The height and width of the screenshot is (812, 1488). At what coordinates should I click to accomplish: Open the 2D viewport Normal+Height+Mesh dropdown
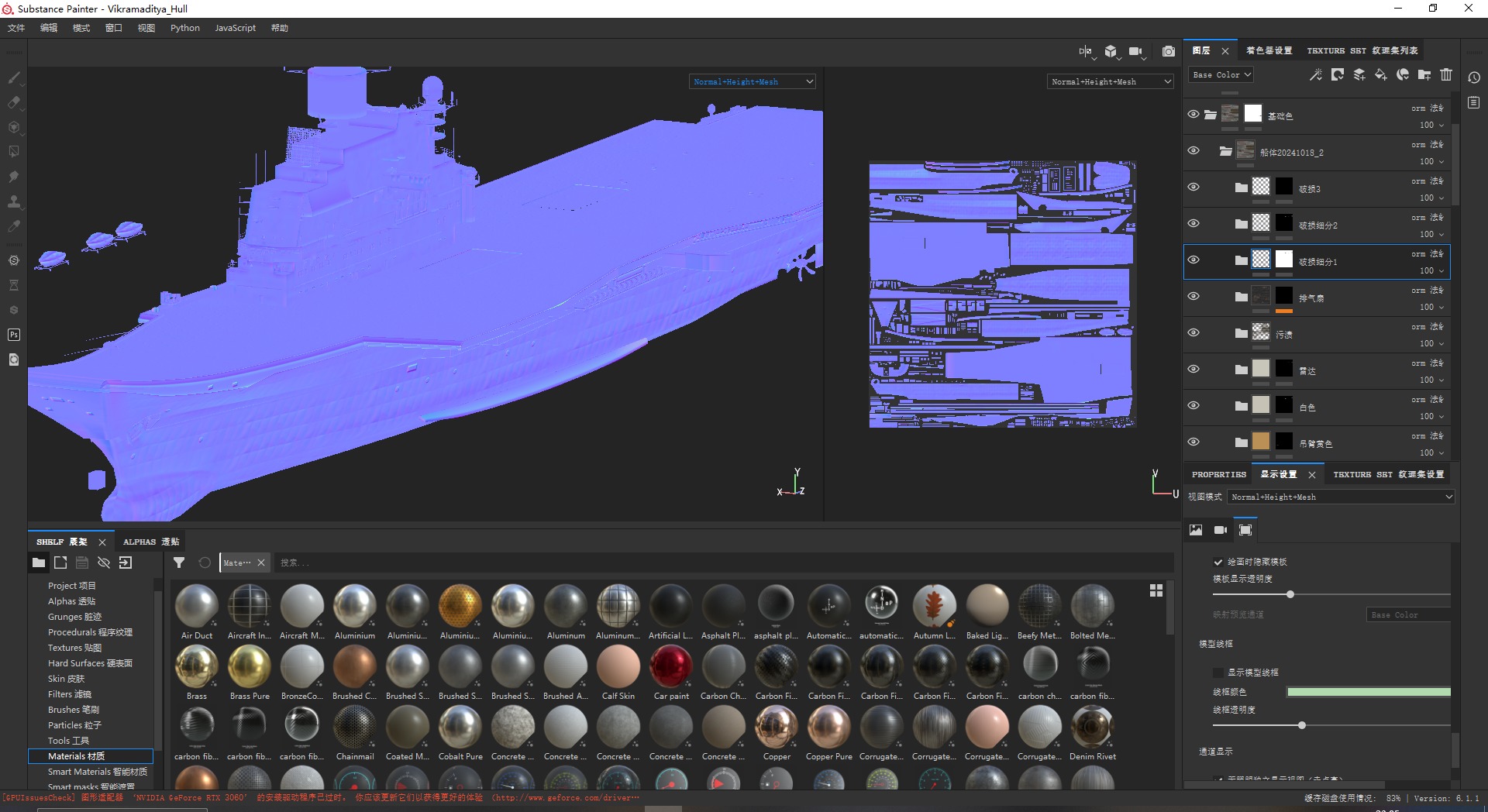pos(1111,81)
